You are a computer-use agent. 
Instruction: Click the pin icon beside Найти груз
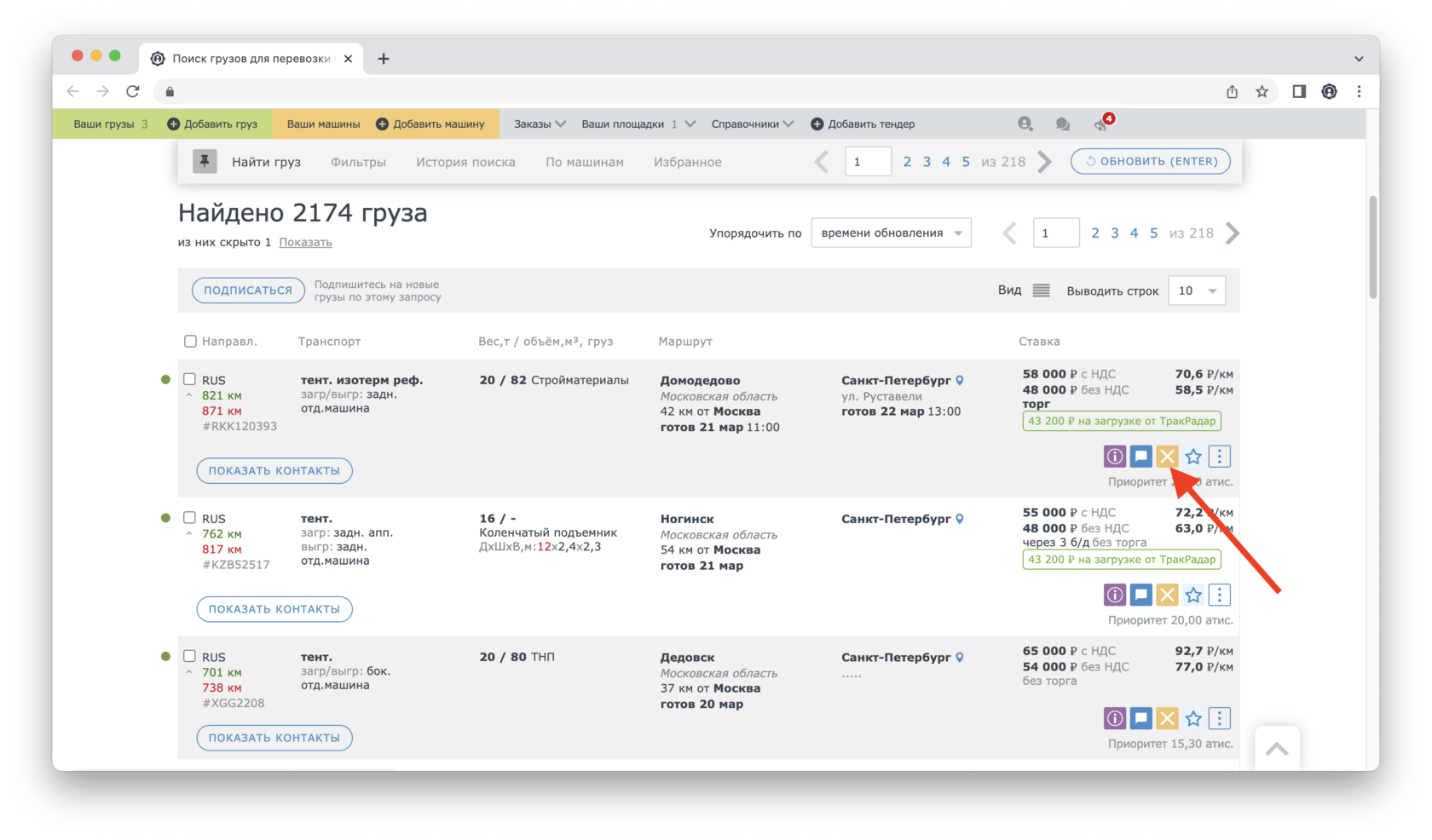point(205,161)
